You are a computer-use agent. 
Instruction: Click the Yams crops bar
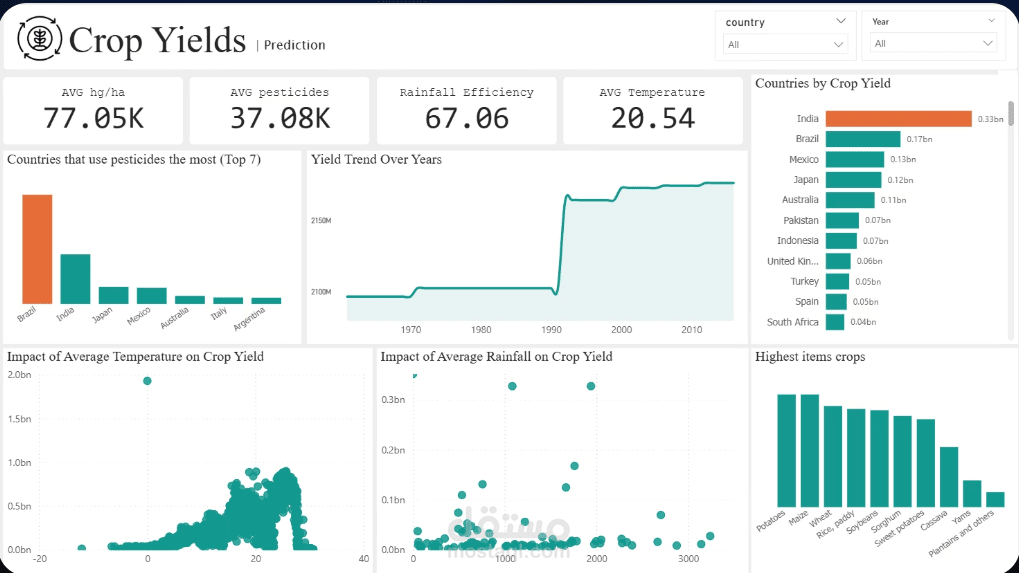click(x=972, y=494)
